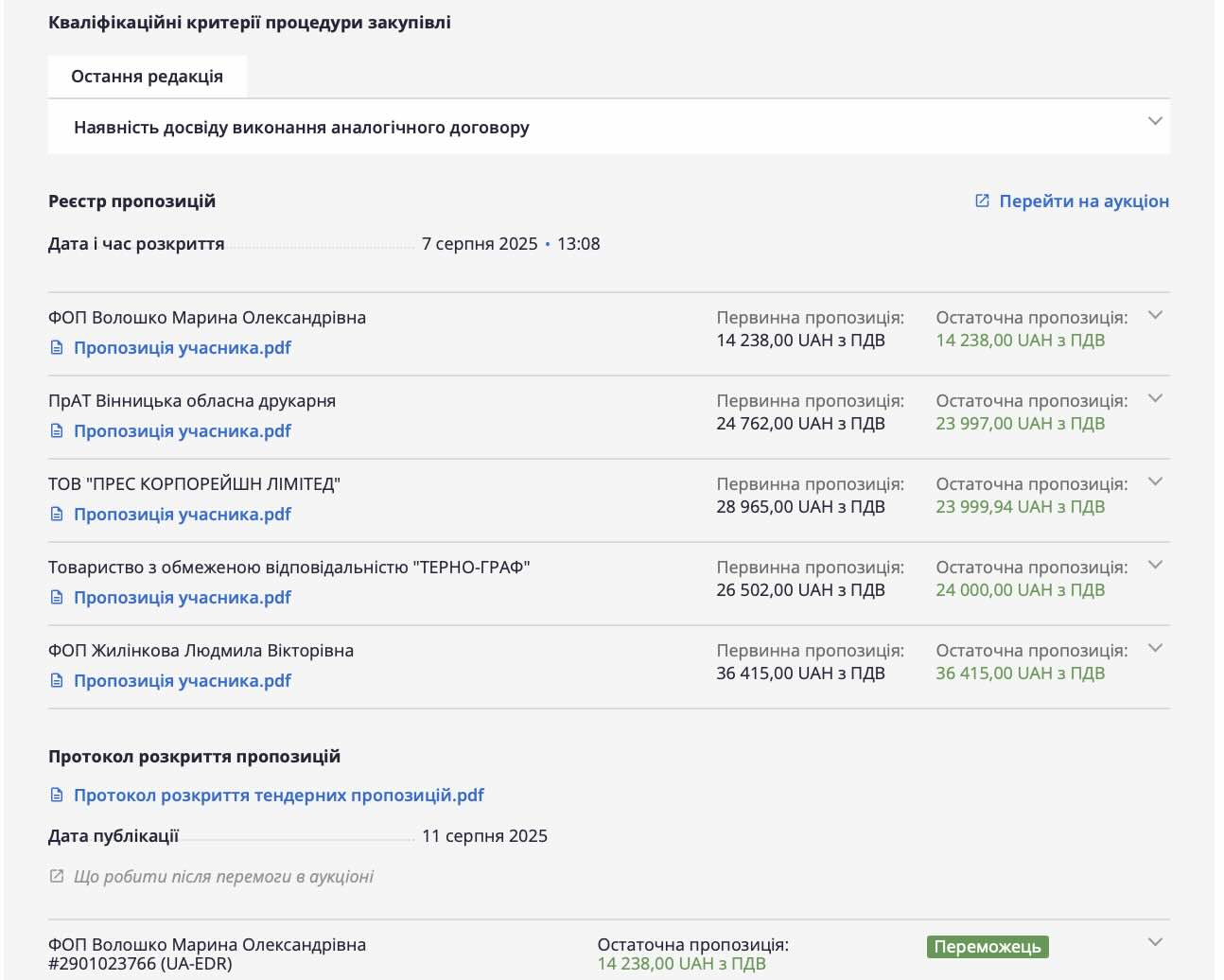
Task: Click winner code #2901023766 (UA-EDR)
Action: [140, 964]
